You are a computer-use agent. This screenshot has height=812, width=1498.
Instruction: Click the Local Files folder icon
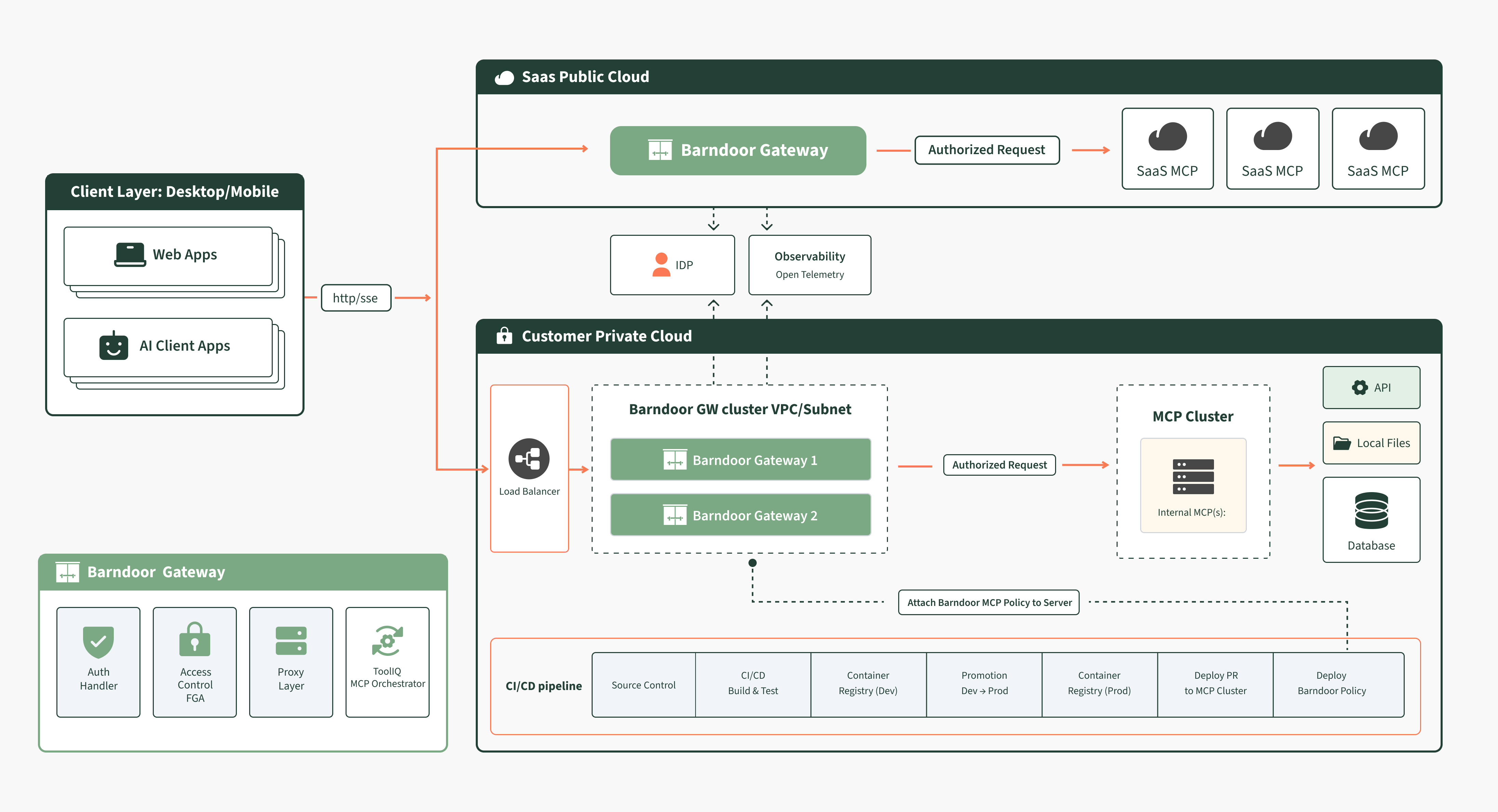1341,443
